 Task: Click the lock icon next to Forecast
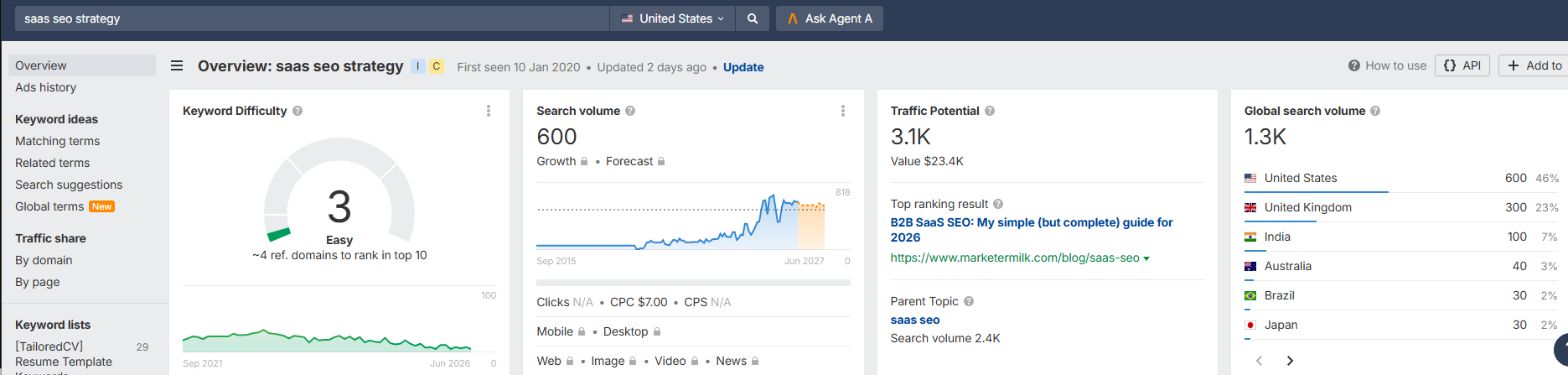pos(661,161)
